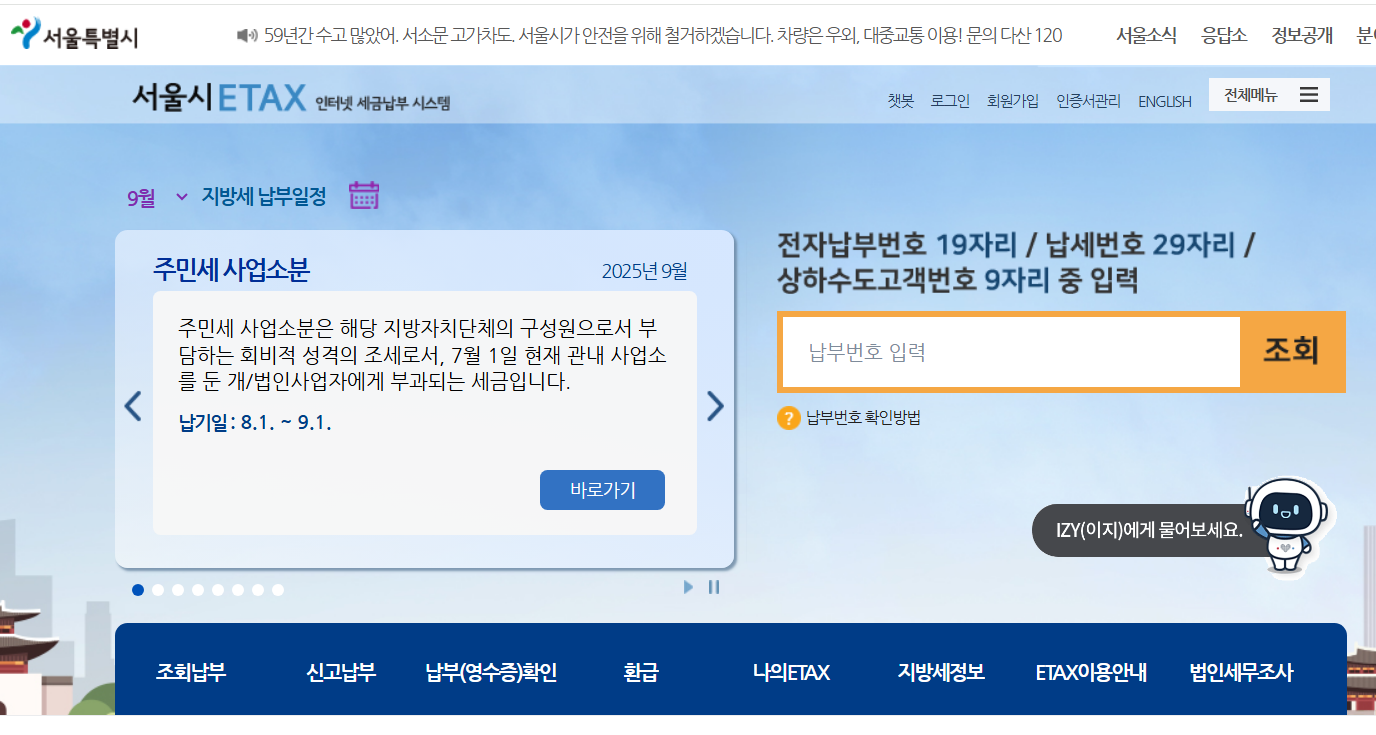Click the 납부번호 확인방법 link
Image resolution: width=1376 pixels, height=735 pixels.
coord(864,418)
